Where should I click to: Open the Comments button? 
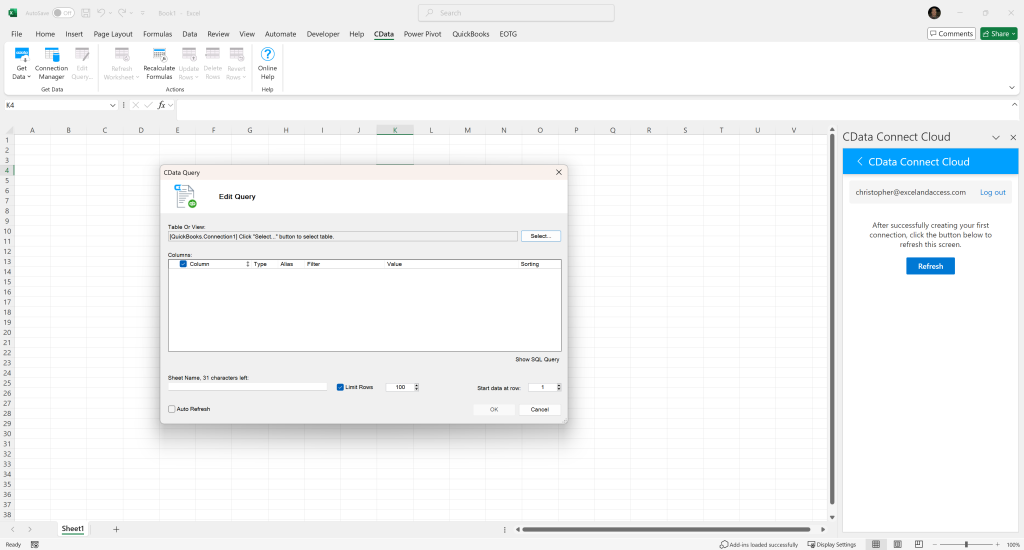pyautogui.click(x=952, y=33)
